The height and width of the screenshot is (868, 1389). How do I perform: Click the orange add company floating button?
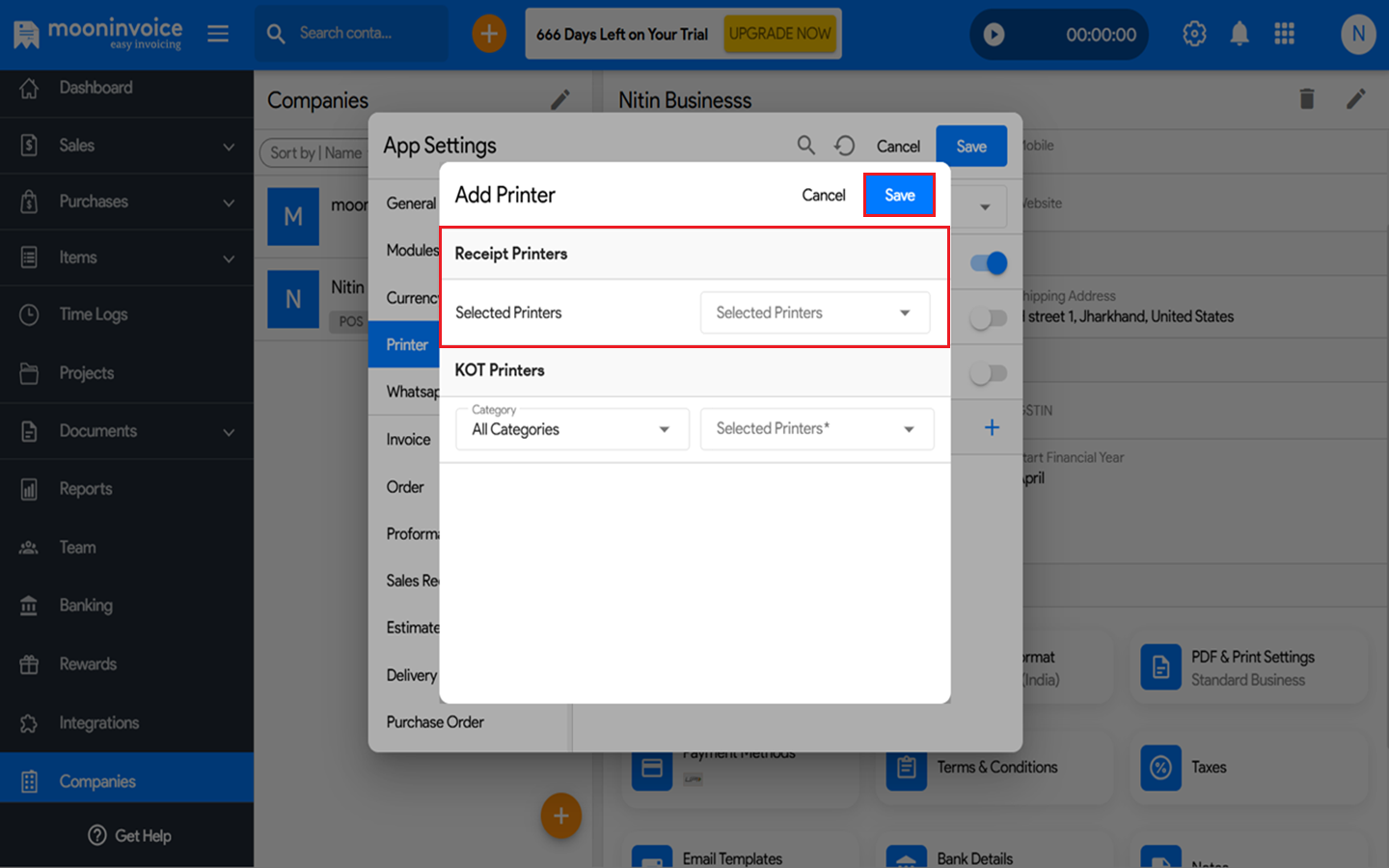point(561,816)
